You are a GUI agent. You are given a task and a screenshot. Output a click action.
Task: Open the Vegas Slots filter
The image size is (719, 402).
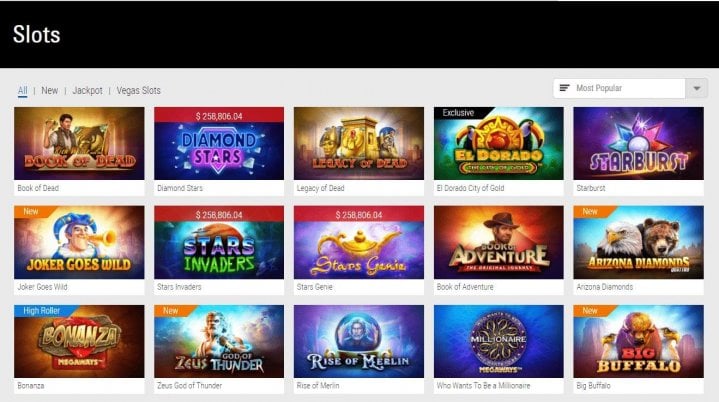[x=138, y=90]
